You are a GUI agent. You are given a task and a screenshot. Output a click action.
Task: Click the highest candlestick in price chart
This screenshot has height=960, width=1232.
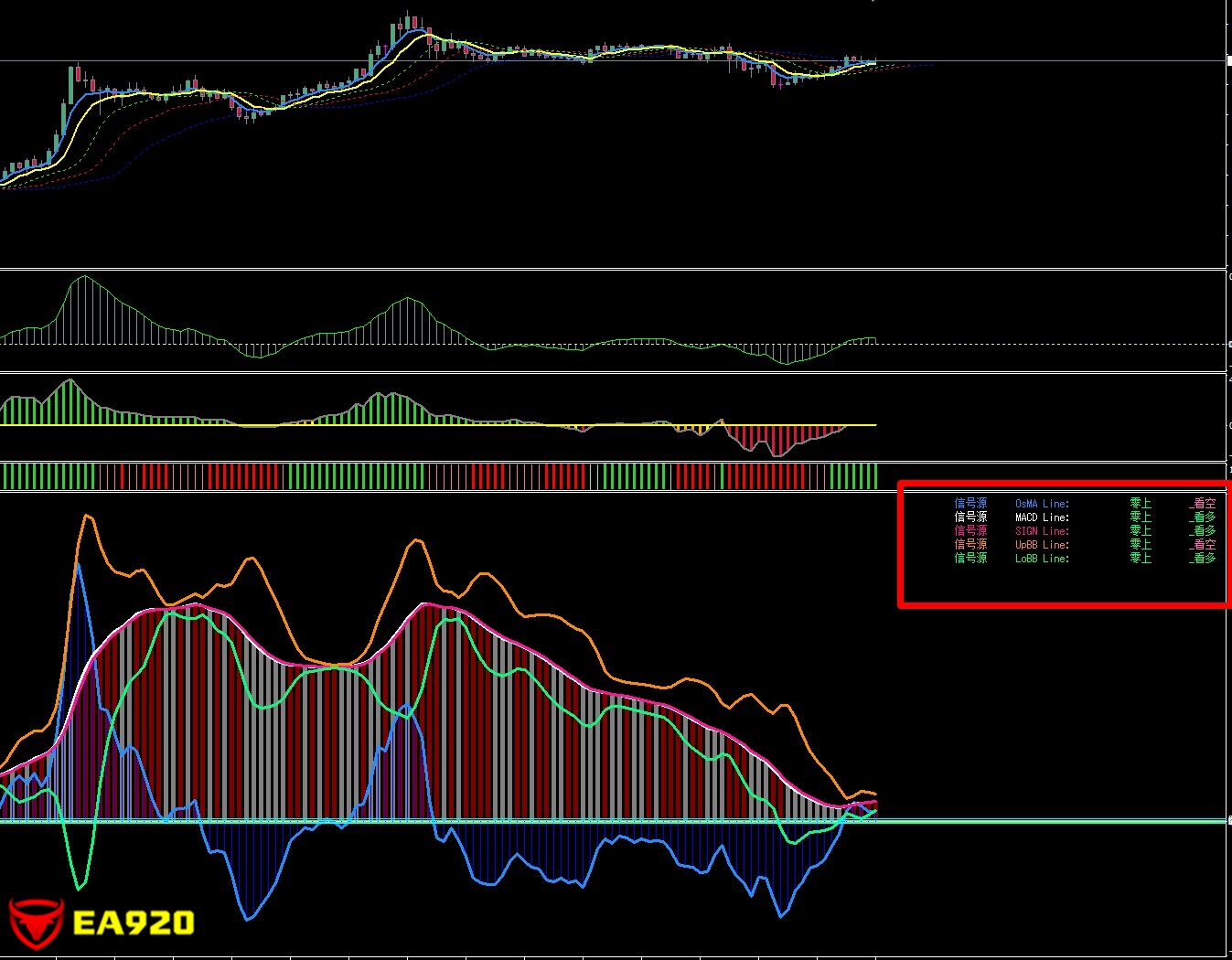(x=409, y=20)
